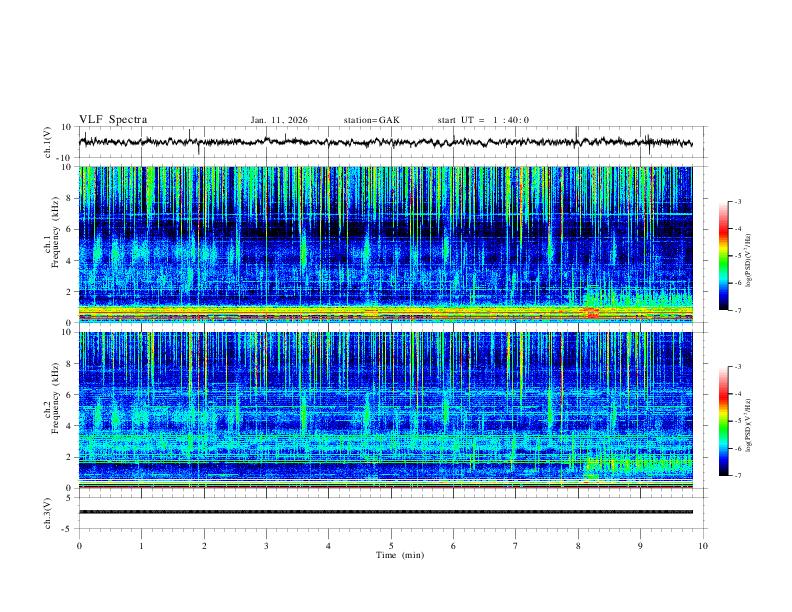Image resolution: width=792 pixels, height=612 pixels.
Task: Click the ch.1 voltage waveform trace
Action: pos(385,142)
